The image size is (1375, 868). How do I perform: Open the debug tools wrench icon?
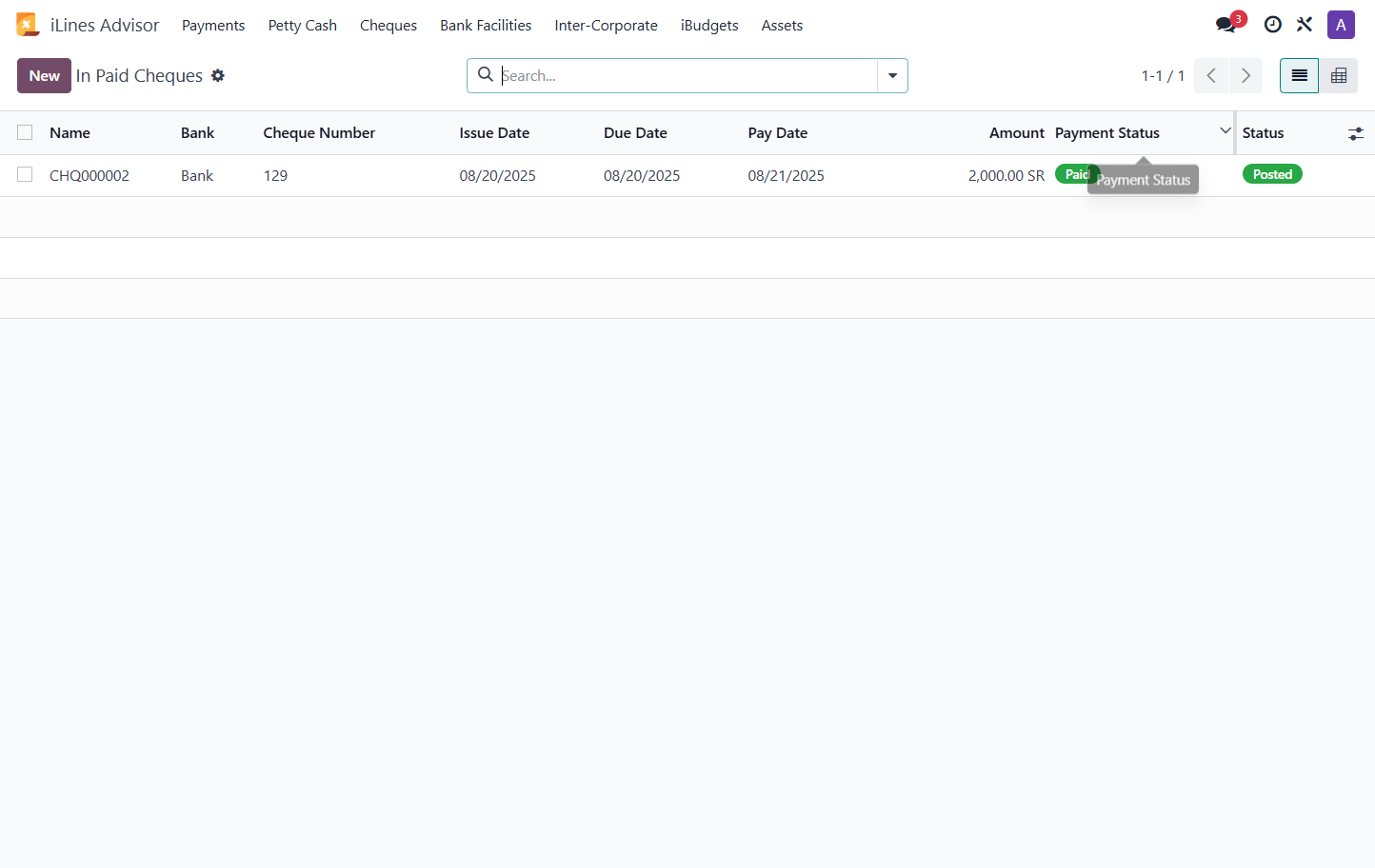coord(1305,25)
